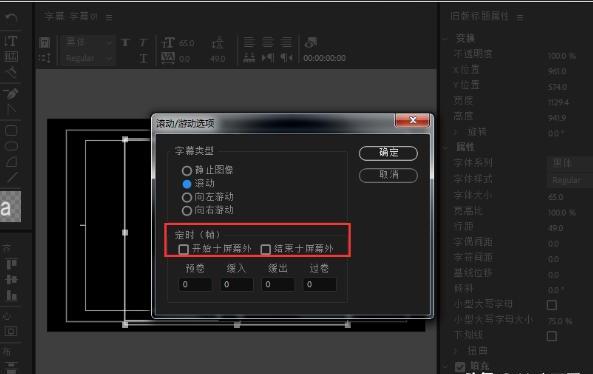Select the Pen tool
This screenshot has width=593, height=374.
[11, 94]
